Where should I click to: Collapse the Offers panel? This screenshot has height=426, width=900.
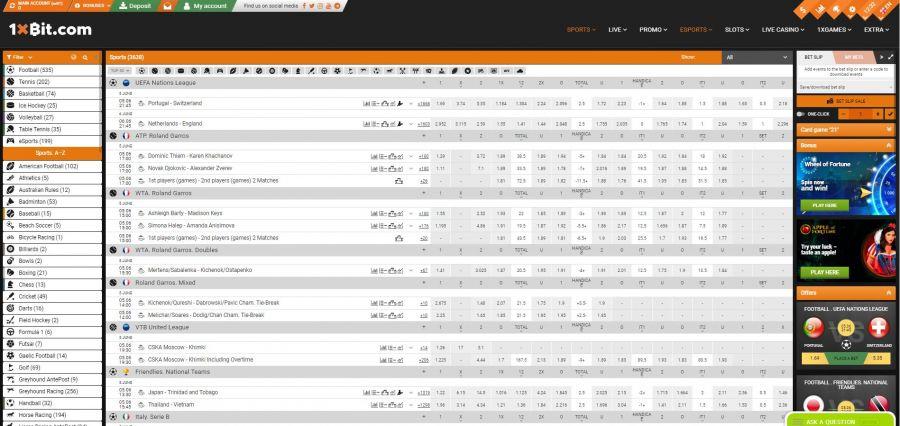[x=845, y=292]
